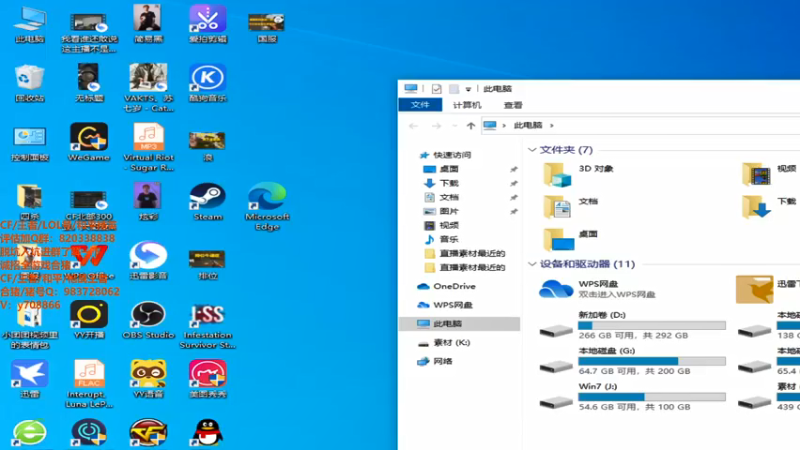Go forward using Explorer's forward arrow
800x450 pixels.
[436, 126]
